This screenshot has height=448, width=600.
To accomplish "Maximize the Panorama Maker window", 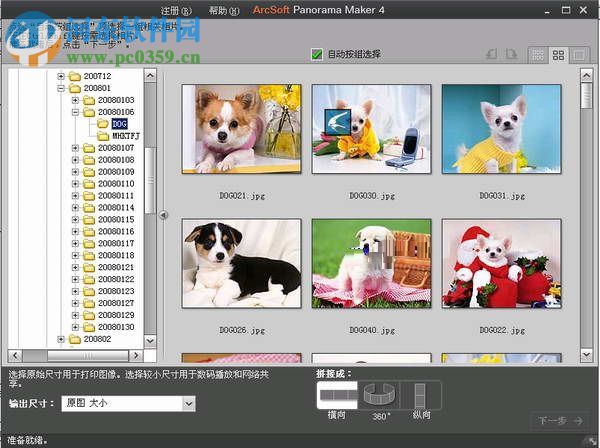I will click(x=566, y=10).
